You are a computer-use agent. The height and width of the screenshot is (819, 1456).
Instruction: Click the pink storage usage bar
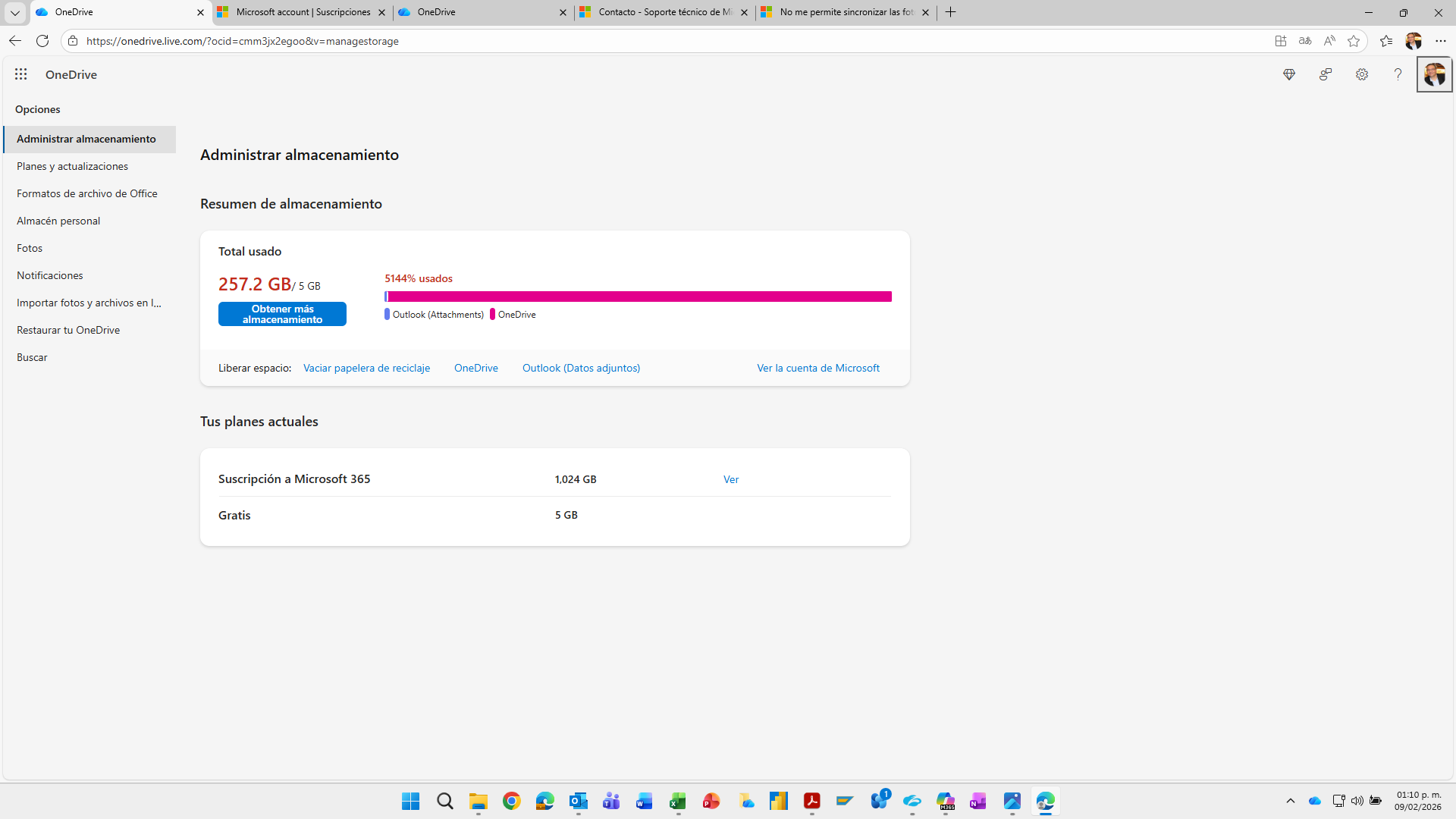coord(639,297)
